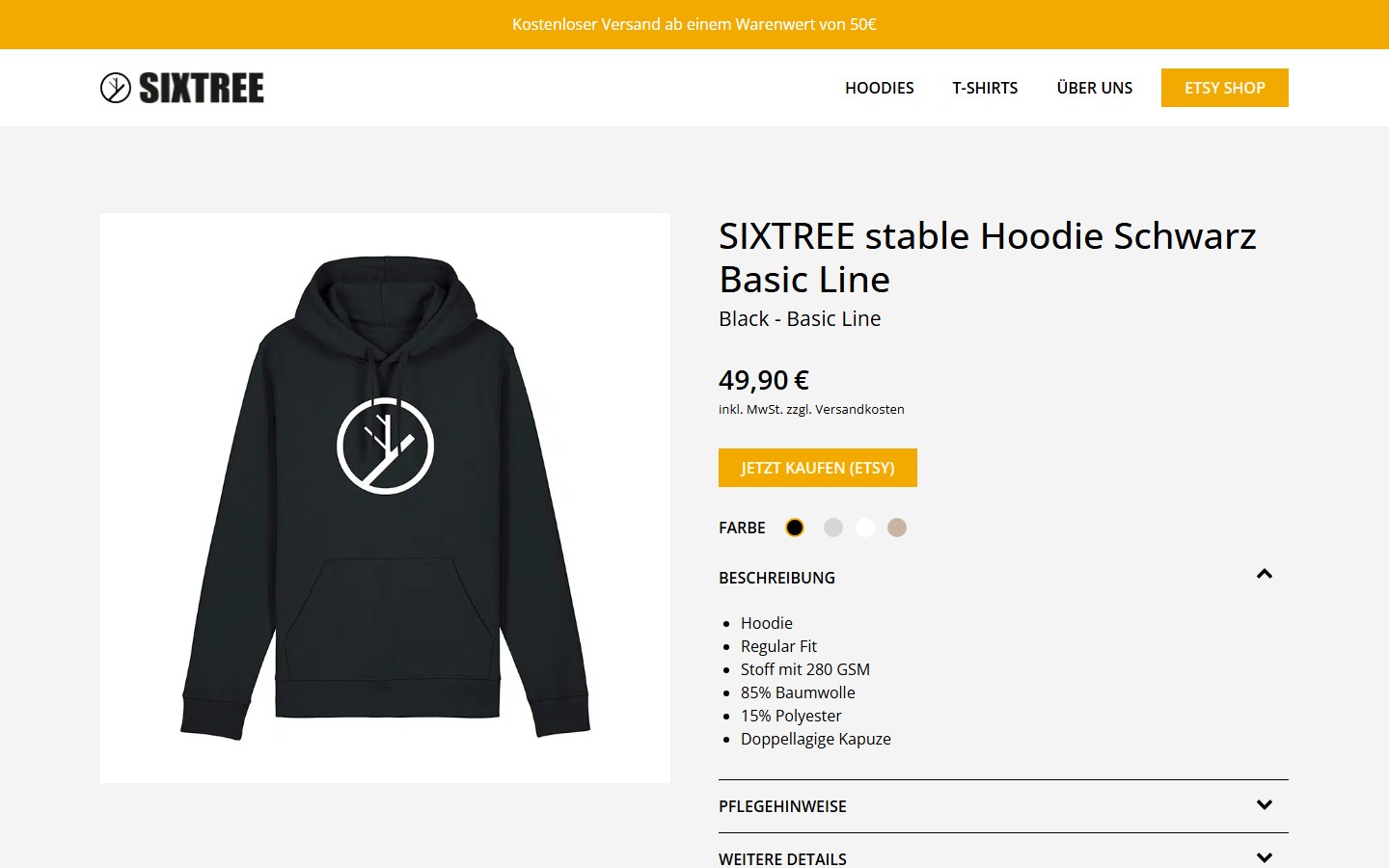Go to the ÜBER UNS page
The image size is (1389, 868).
pyautogui.click(x=1095, y=88)
